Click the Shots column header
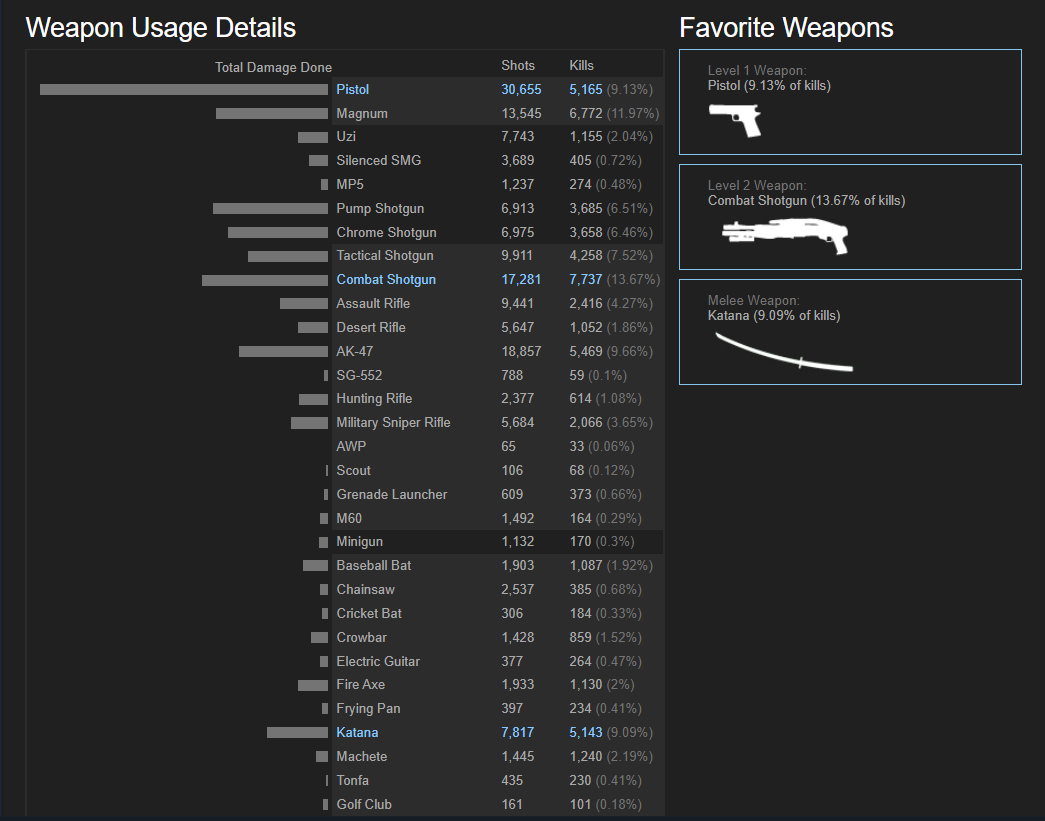Screen dimensions: 1045x821 click(518, 66)
